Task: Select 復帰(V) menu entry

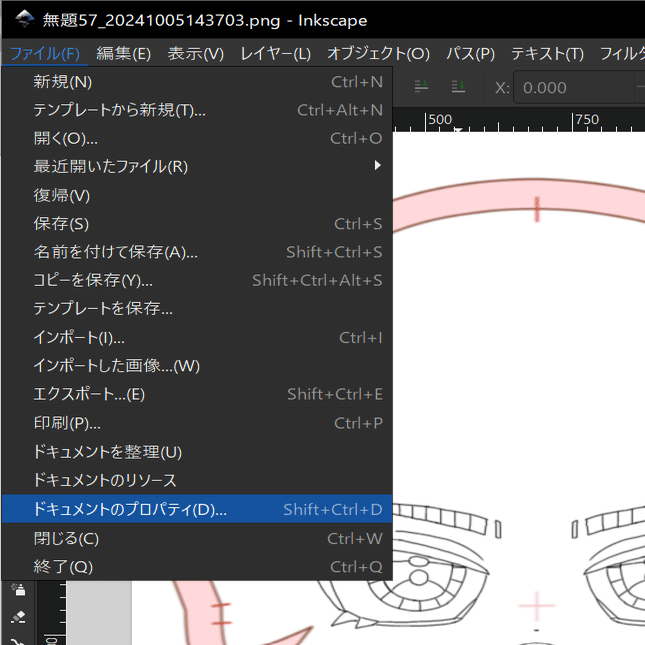Action: (197, 195)
